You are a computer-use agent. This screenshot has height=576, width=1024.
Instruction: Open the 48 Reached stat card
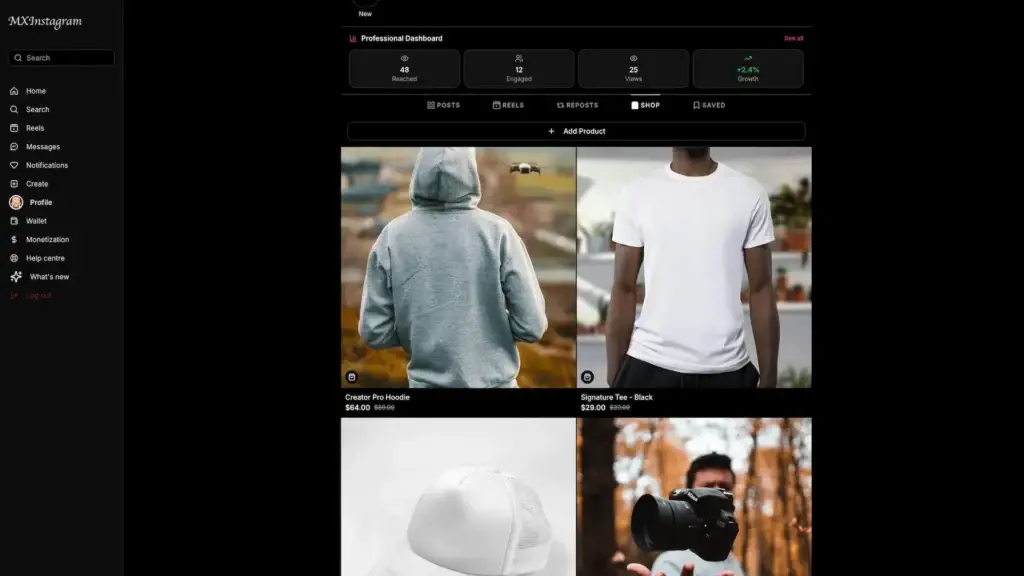[x=404, y=69]
